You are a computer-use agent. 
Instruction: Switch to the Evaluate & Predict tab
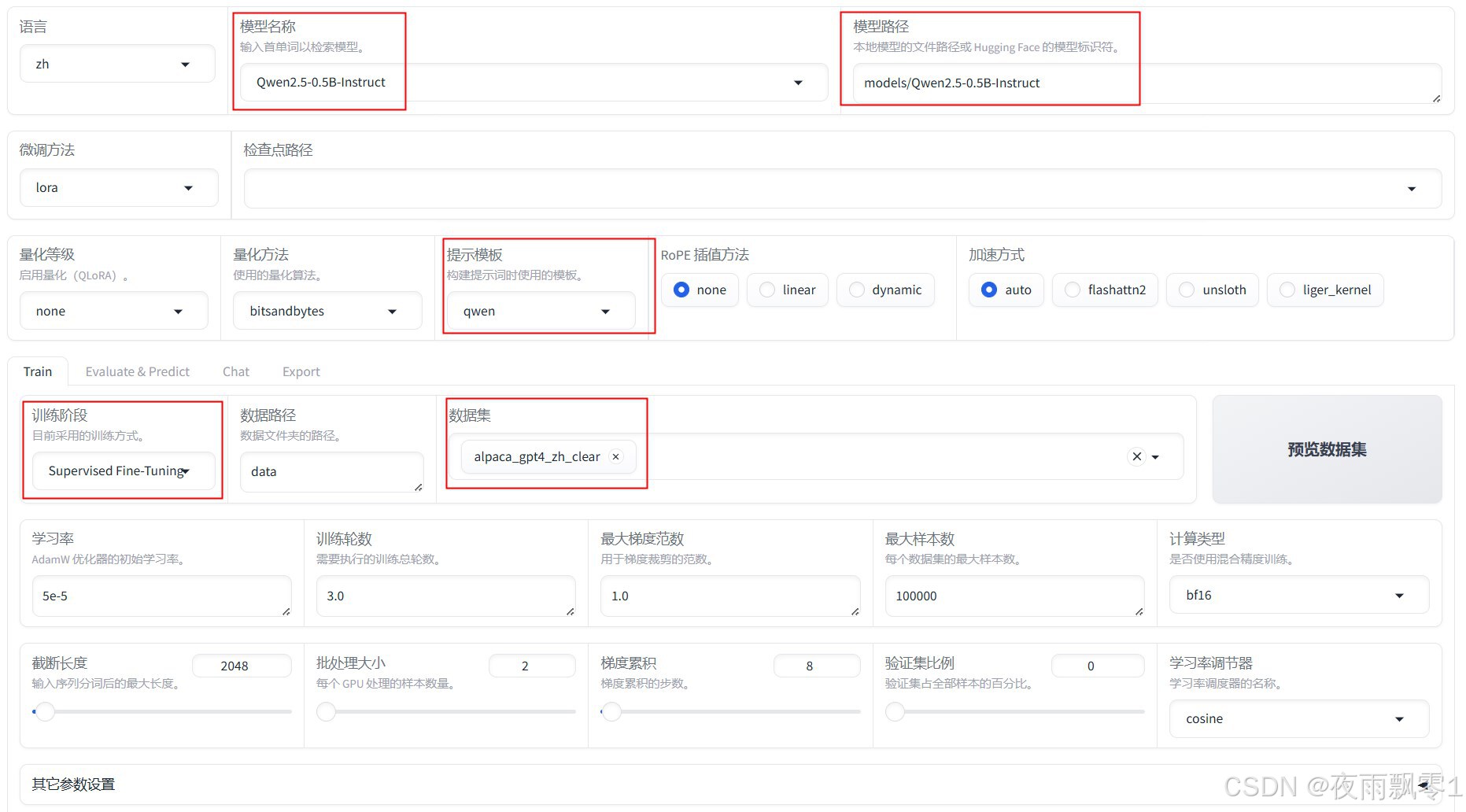point(137,371)
